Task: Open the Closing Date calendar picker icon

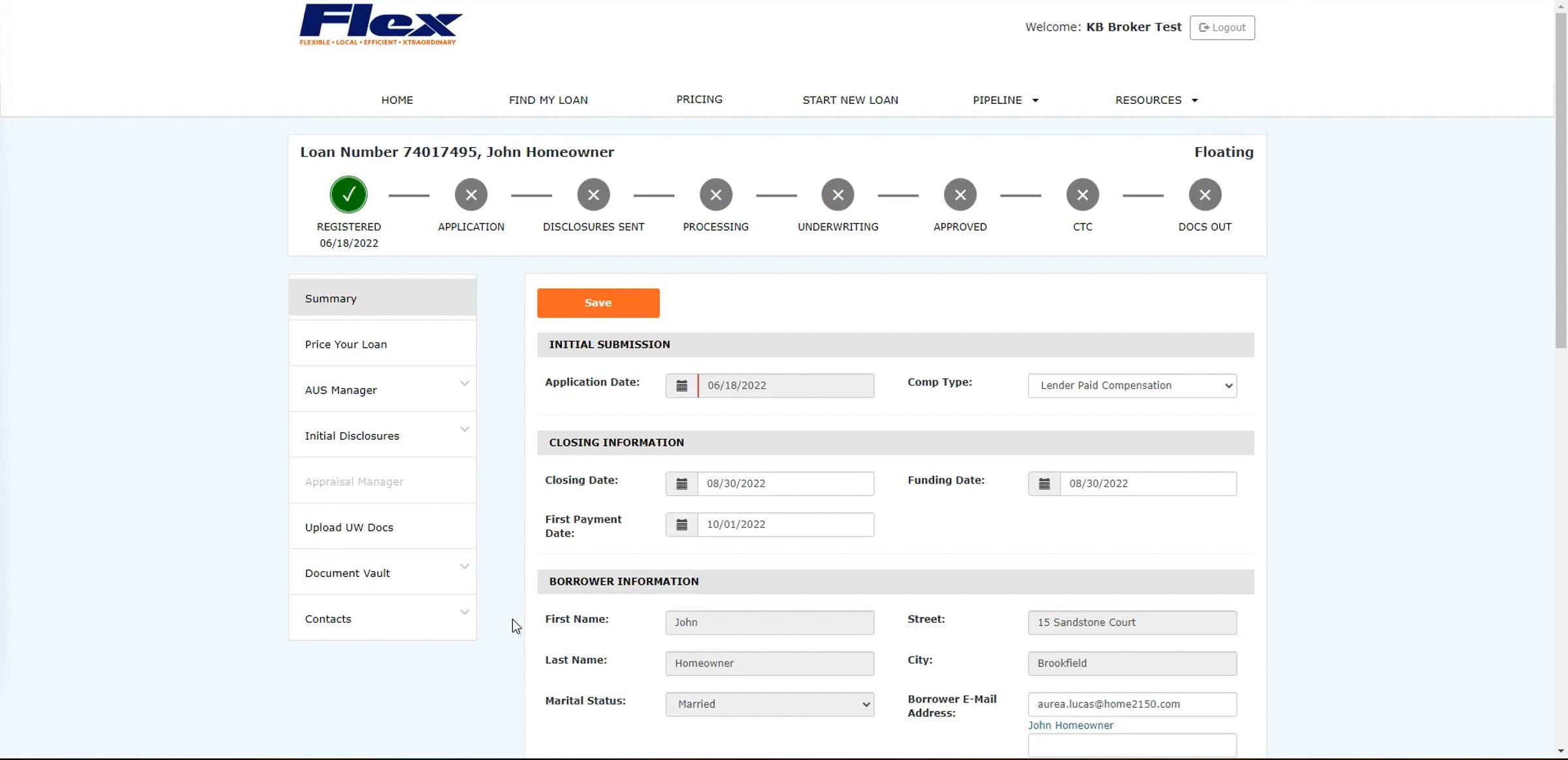Action: click(x=681, y=484)
